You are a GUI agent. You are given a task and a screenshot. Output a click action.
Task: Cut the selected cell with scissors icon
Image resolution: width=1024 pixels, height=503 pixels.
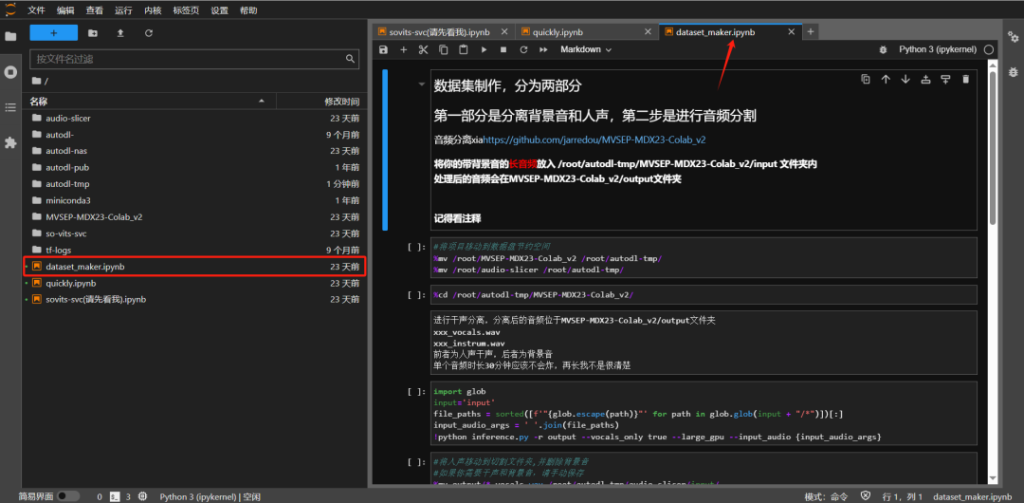[423, 49]
